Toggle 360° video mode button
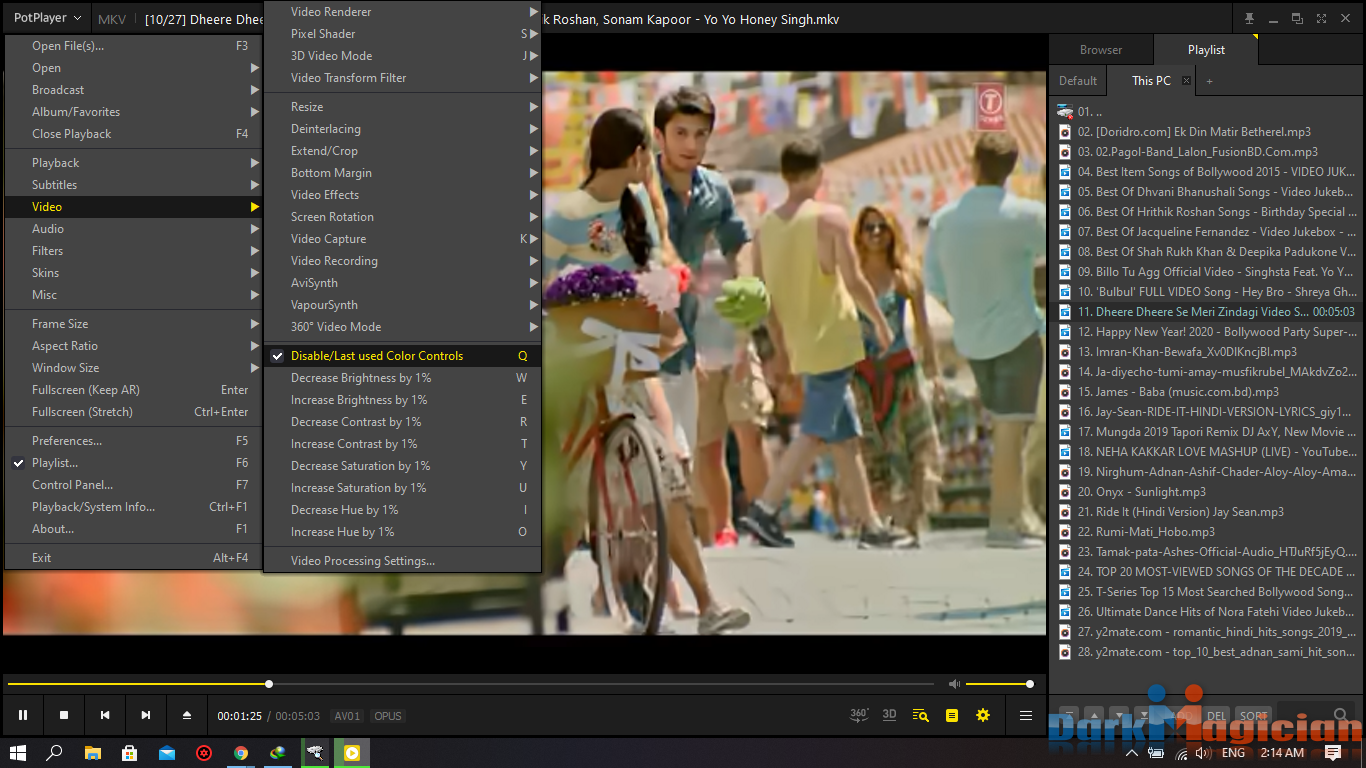 pyautogui.click(x=859, y=715)
